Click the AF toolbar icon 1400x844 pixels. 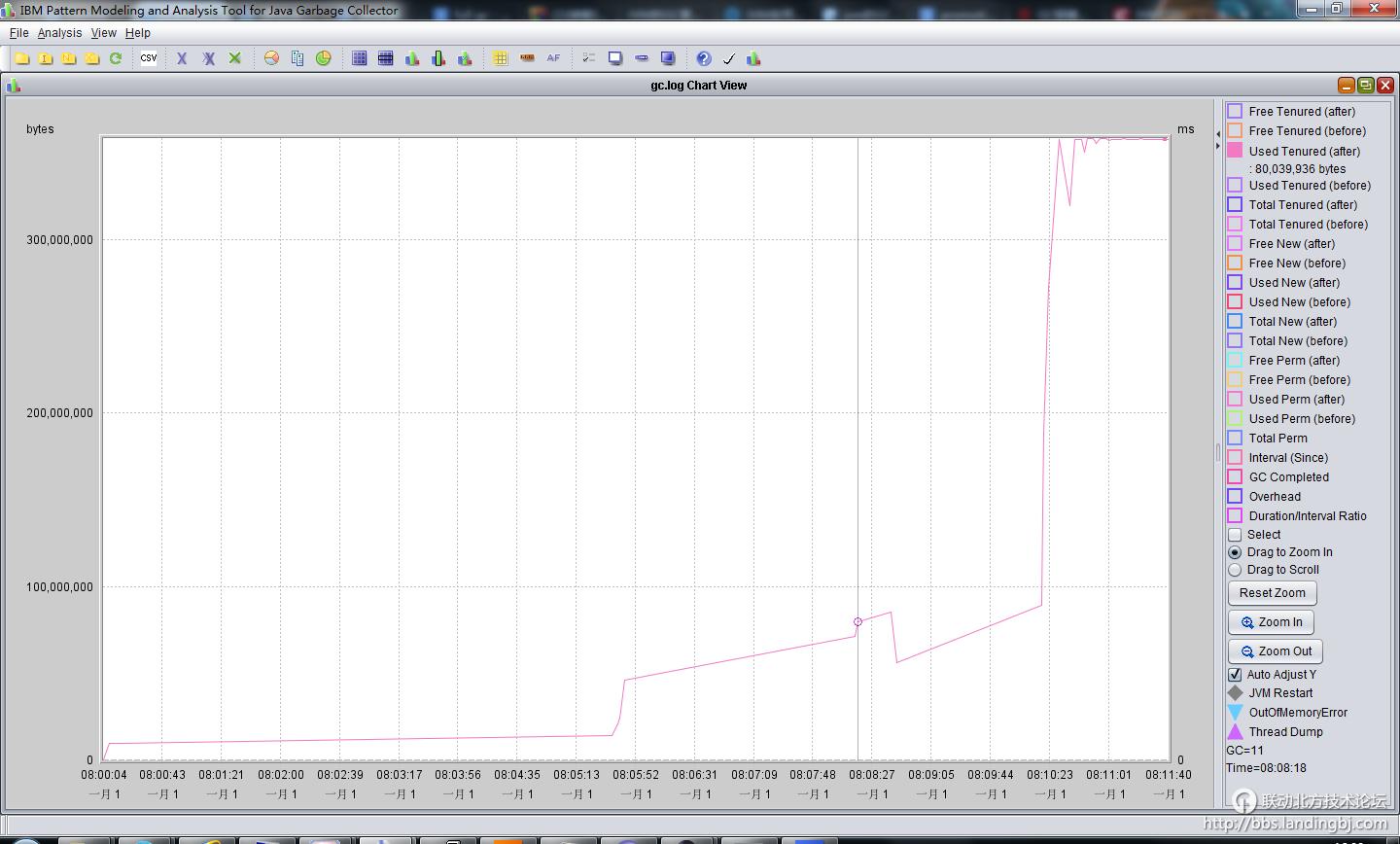click(553, 58)
